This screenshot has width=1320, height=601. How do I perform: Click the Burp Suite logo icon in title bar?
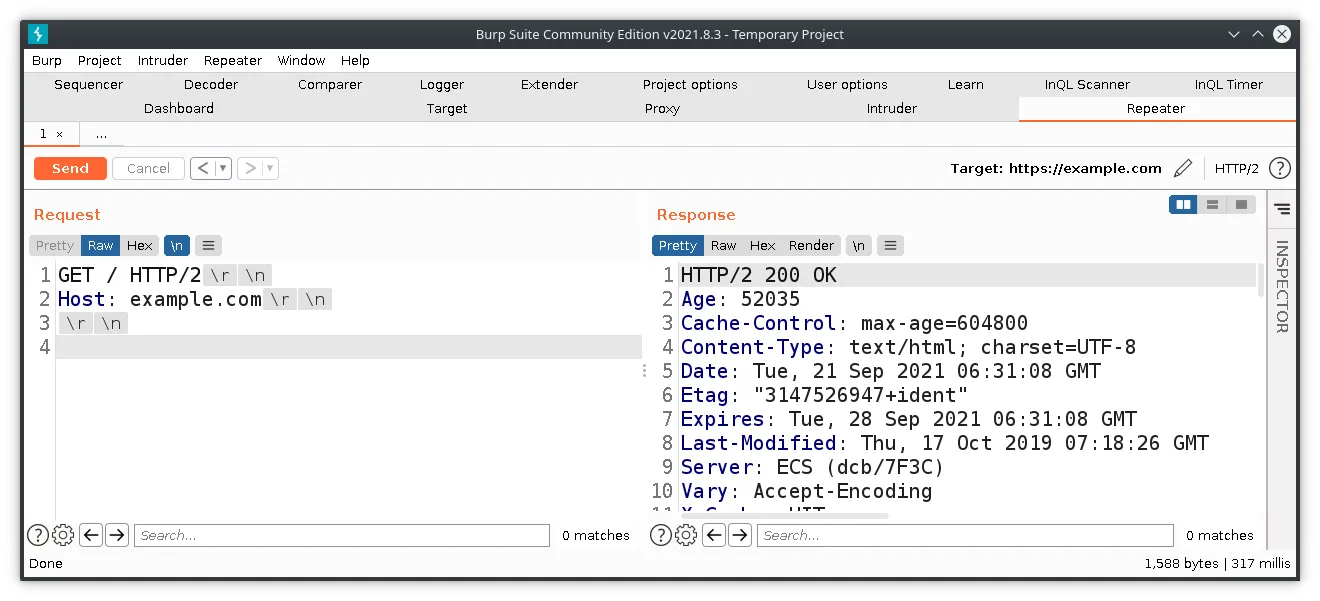[x=38, y=34]
